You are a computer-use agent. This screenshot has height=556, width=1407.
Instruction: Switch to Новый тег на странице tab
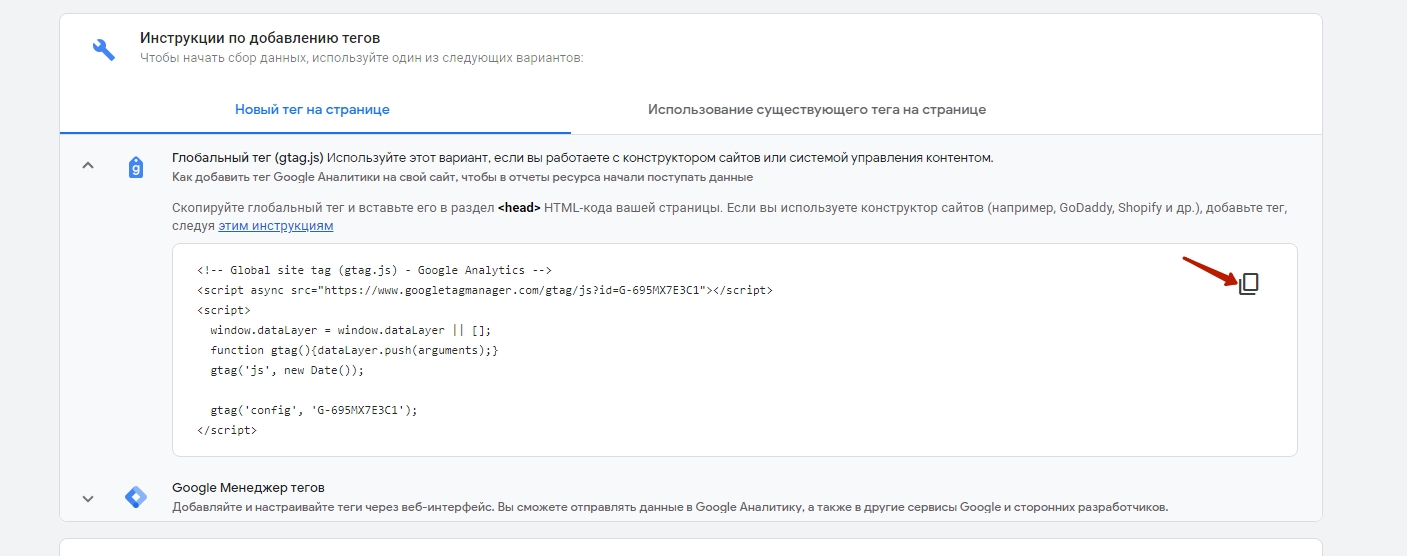pyautogui.click(x=312, y=109)
